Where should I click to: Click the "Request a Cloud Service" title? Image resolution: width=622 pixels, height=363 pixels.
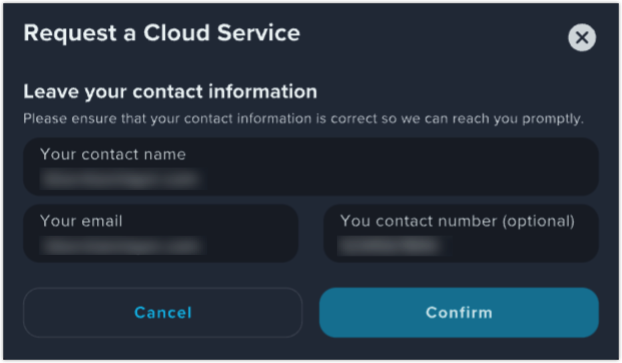[162, 33]
